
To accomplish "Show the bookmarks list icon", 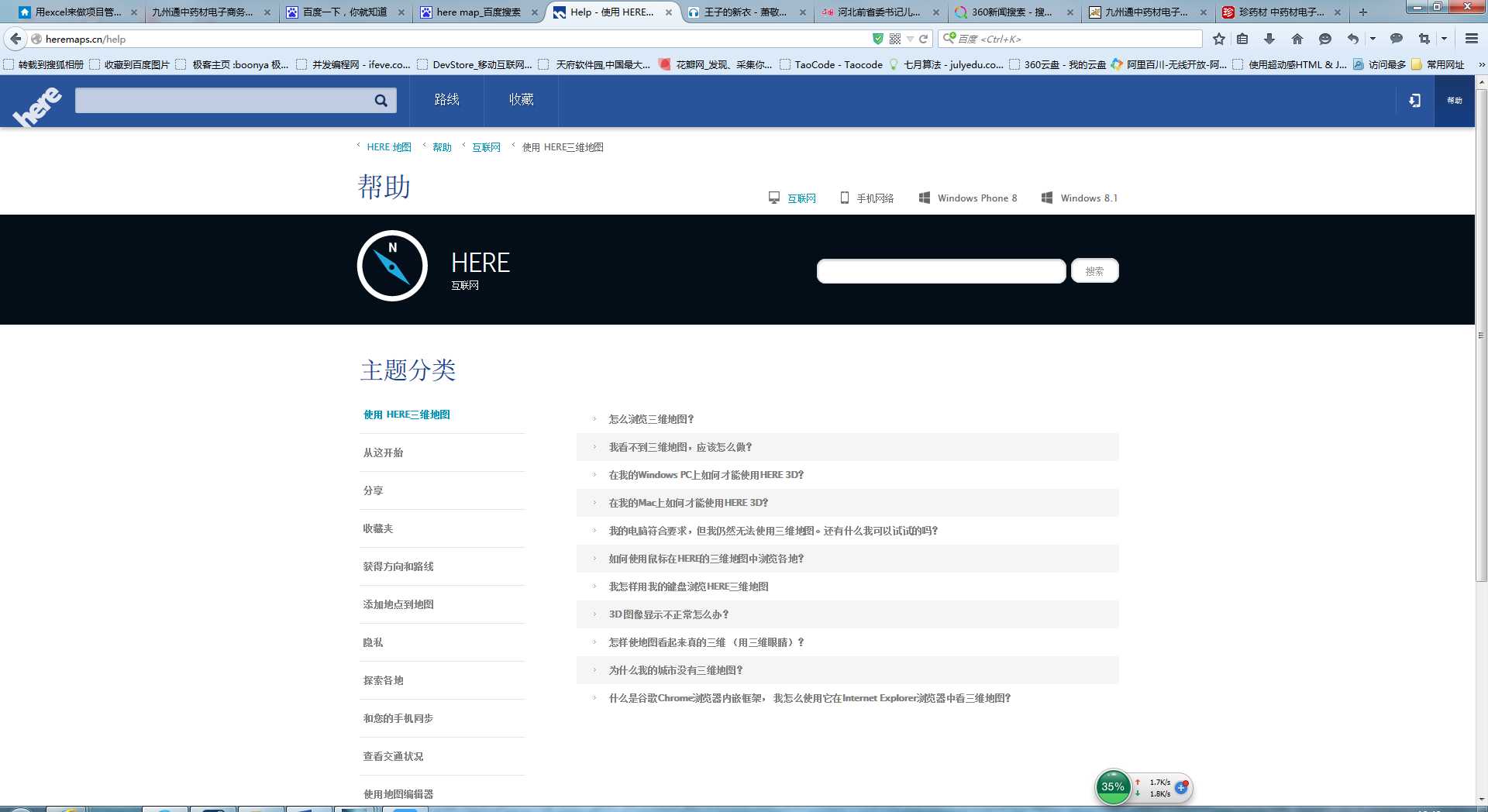I will (x=1242, y=39).
